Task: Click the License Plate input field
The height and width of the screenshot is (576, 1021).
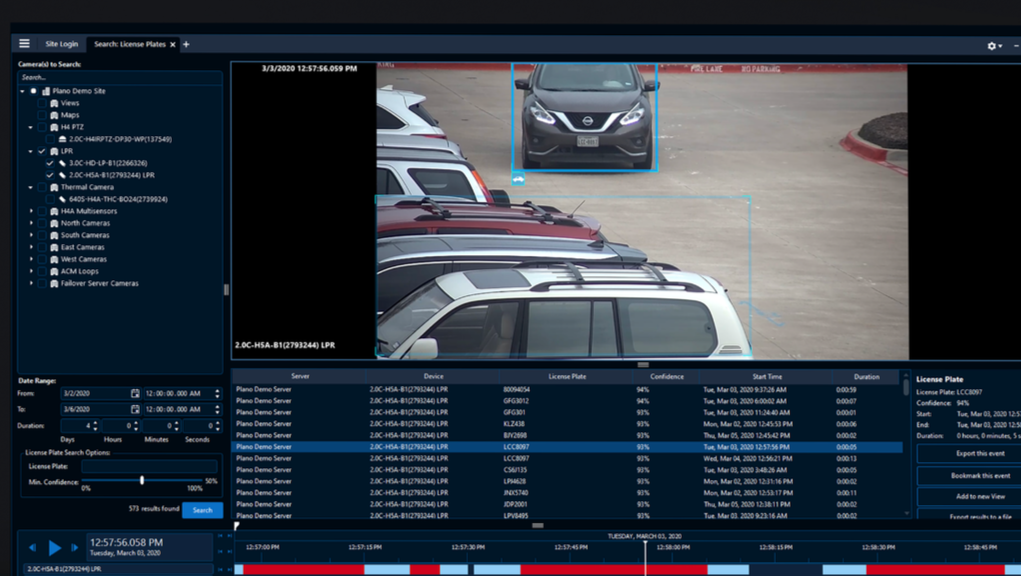Action: [x=149, y=466]
